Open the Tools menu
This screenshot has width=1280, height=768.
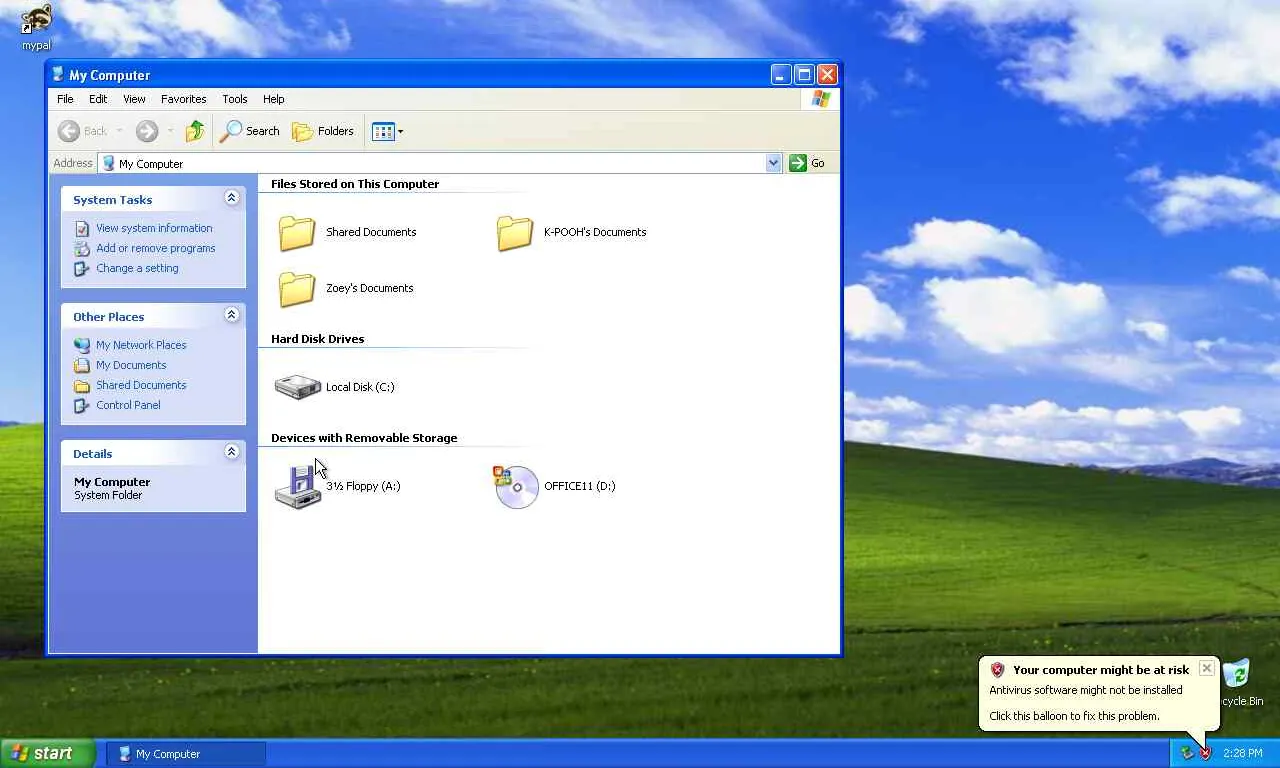235,99
